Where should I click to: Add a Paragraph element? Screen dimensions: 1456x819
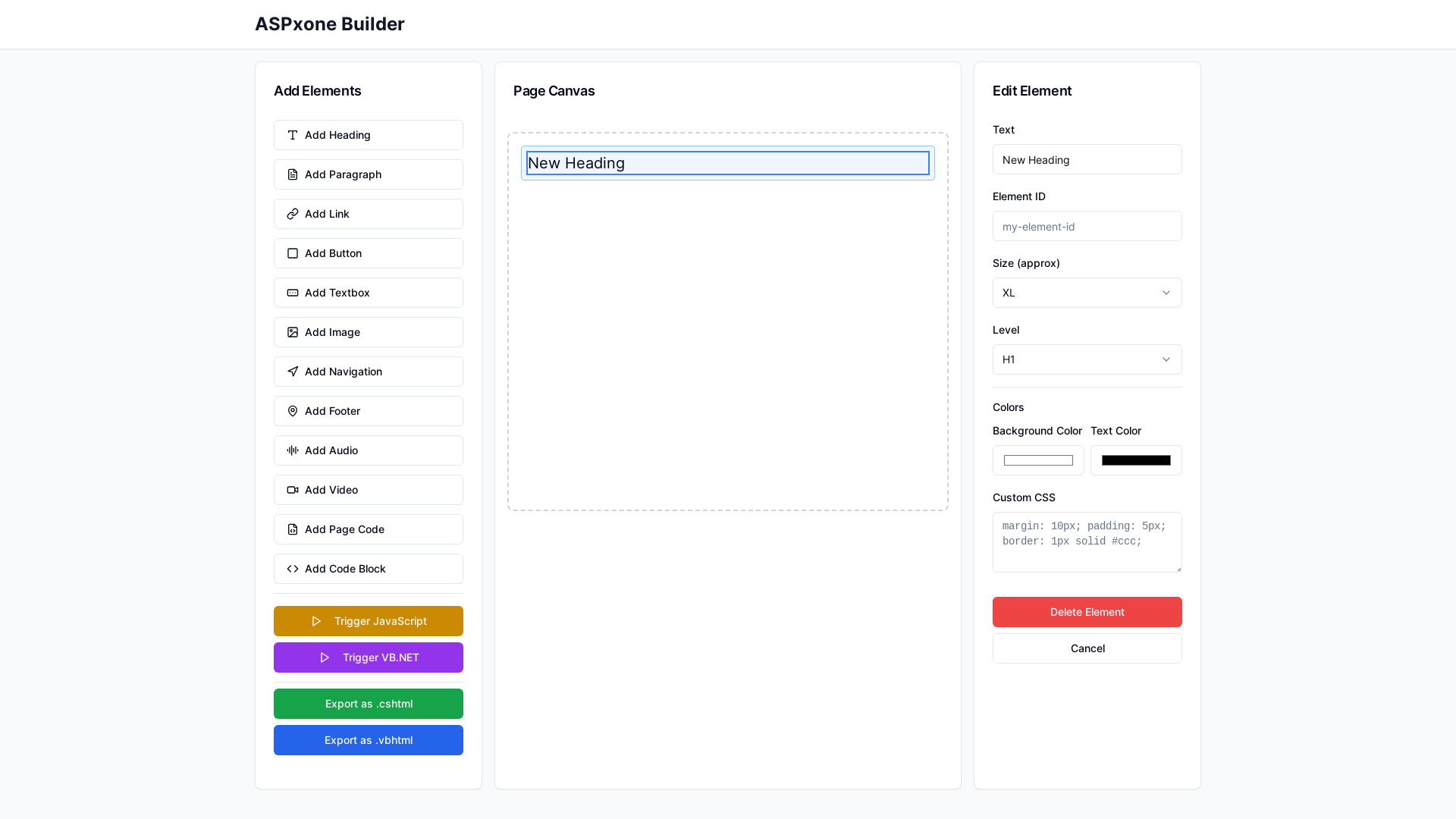369,174
